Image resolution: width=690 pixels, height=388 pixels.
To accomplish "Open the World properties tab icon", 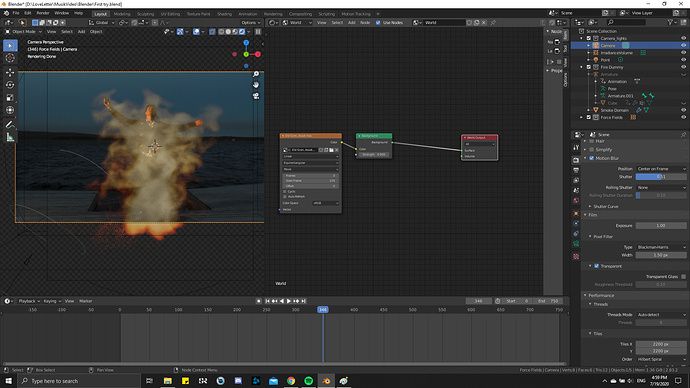I will pos(576,201).
